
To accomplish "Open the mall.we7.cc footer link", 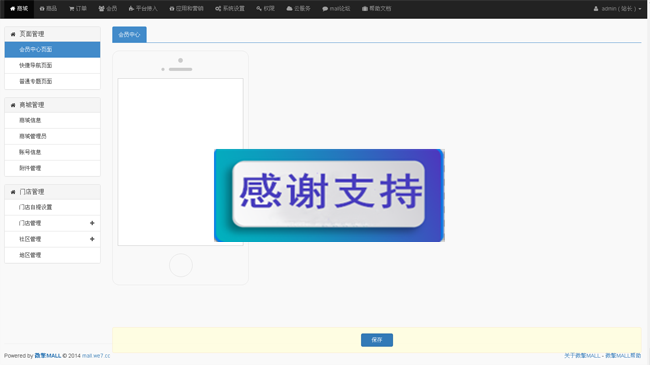I will [96, 355].
